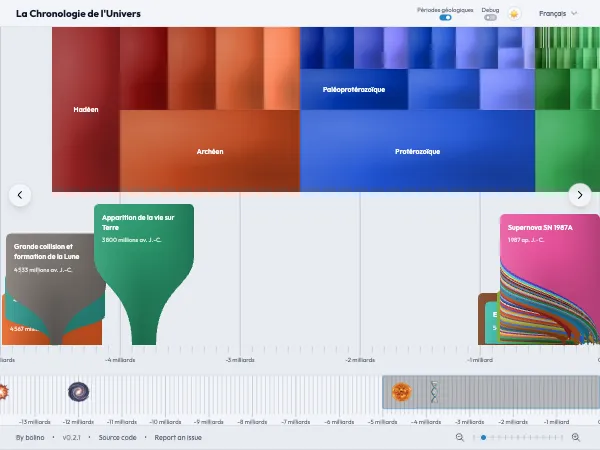Click the DNA helix icon in minimap
Image resolution: width=600 pixels, height=450 pixels.
pyautogui.click(x=434, y=392)
